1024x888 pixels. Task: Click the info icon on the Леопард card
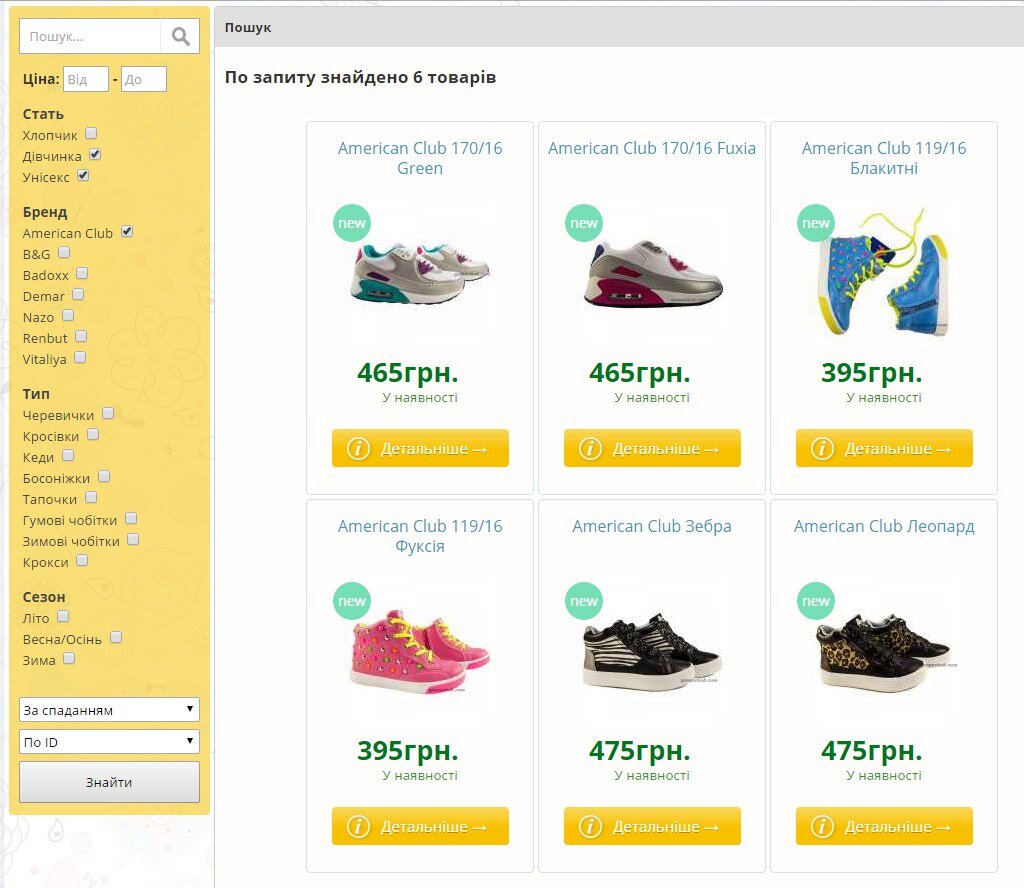click(x=822, y=826)
